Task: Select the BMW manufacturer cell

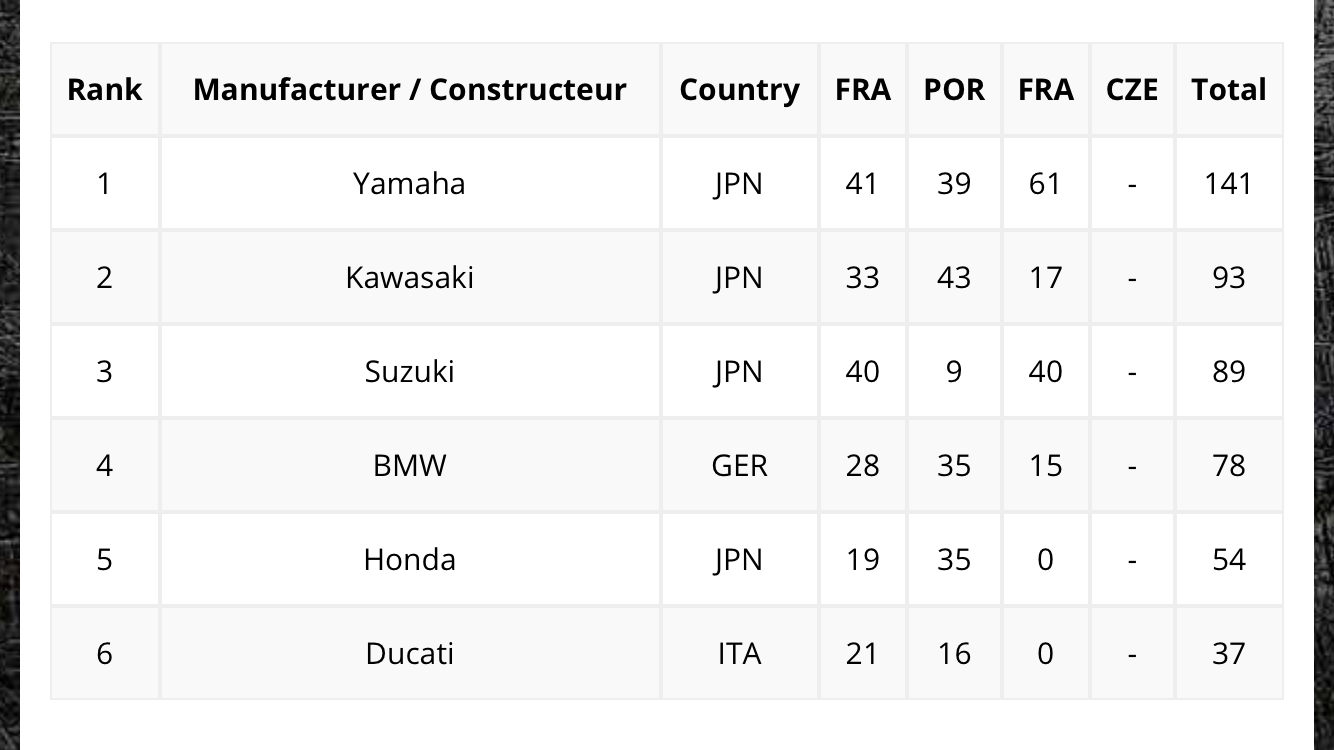Action: coord(409,466)
